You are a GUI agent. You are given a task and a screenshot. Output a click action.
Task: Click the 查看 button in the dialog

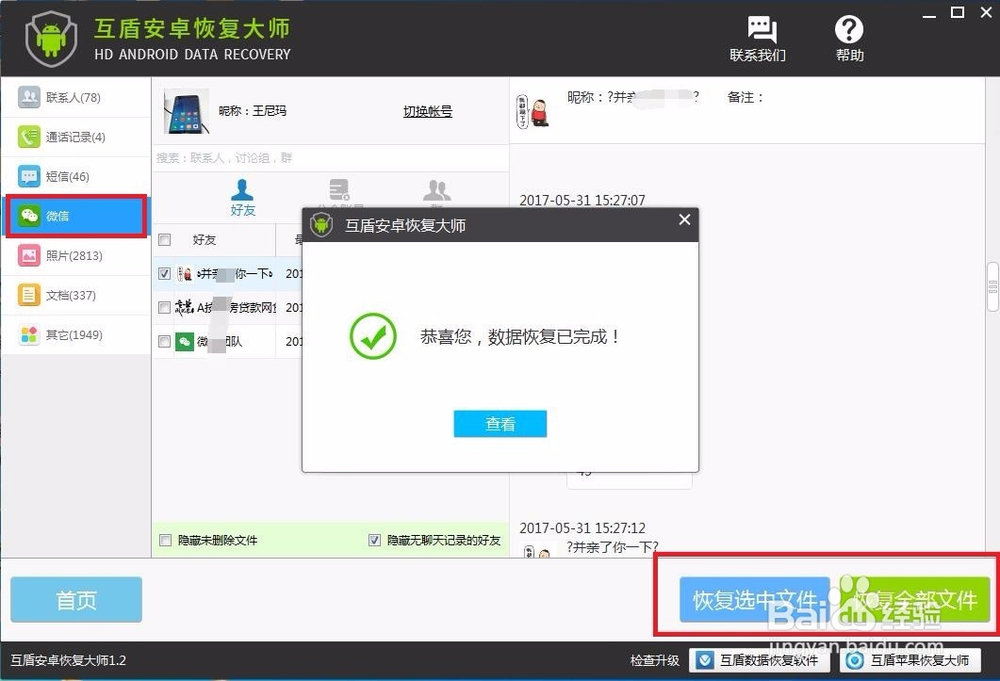500,423
